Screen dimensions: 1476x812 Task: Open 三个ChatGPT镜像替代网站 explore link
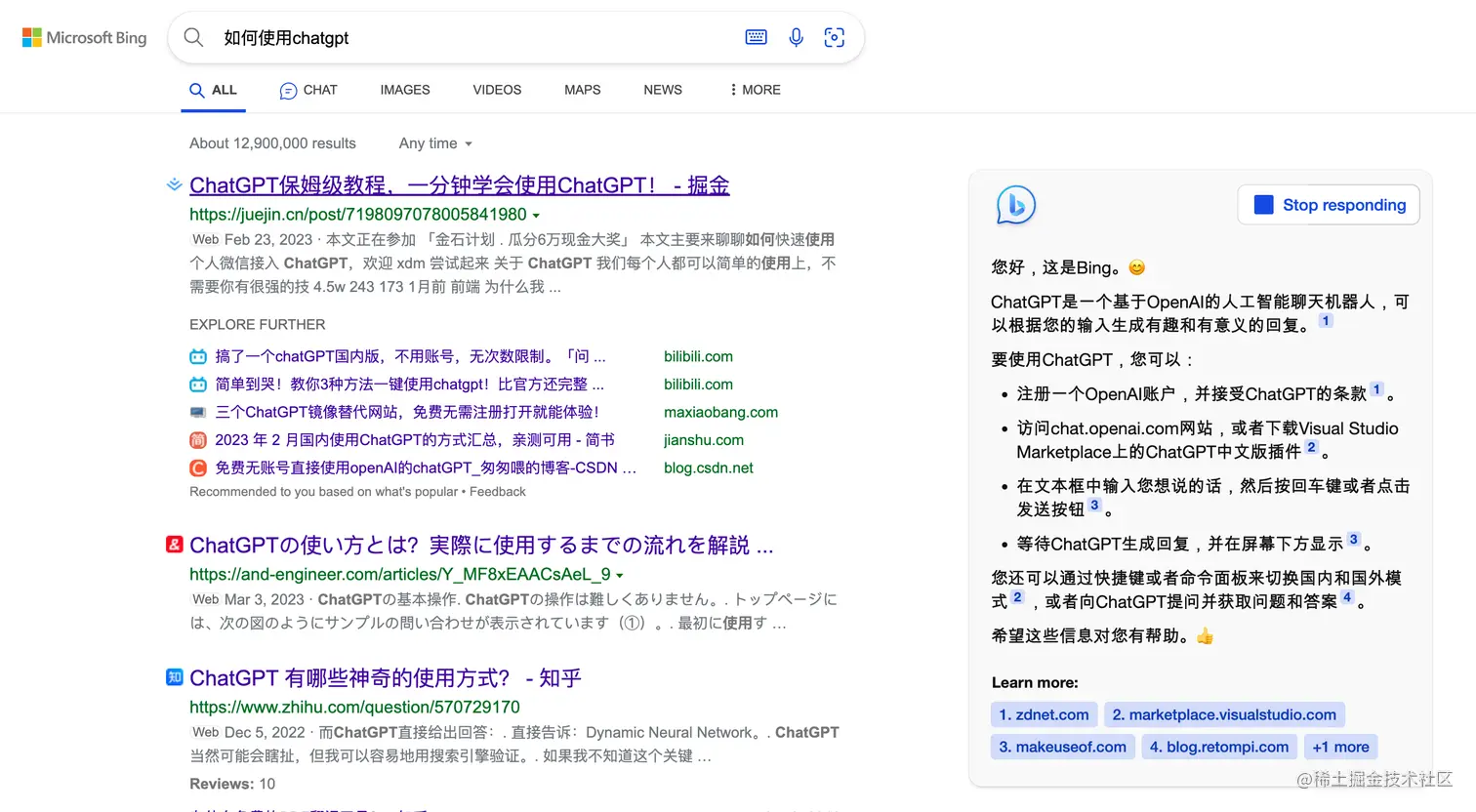pyautogui.click(x=407, y=412)
